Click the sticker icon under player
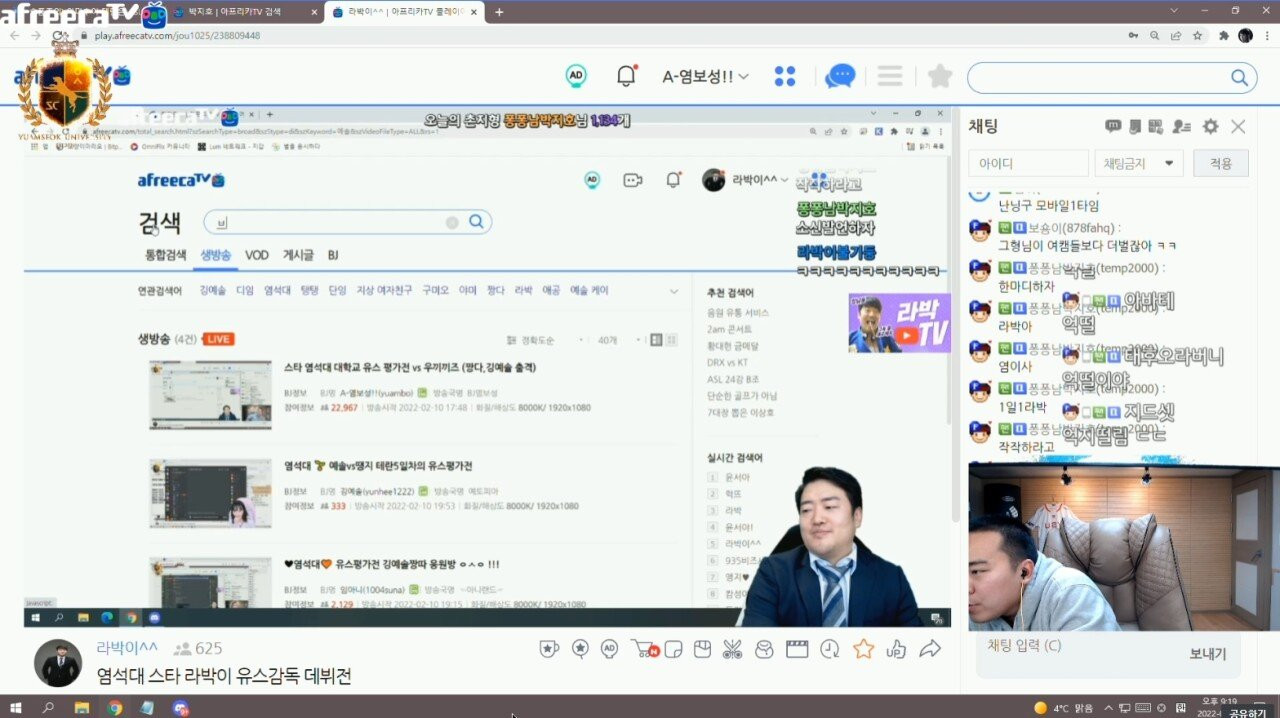Image resolution: width=1280 pixels, height=718 pixels. (x=672, y=649)
